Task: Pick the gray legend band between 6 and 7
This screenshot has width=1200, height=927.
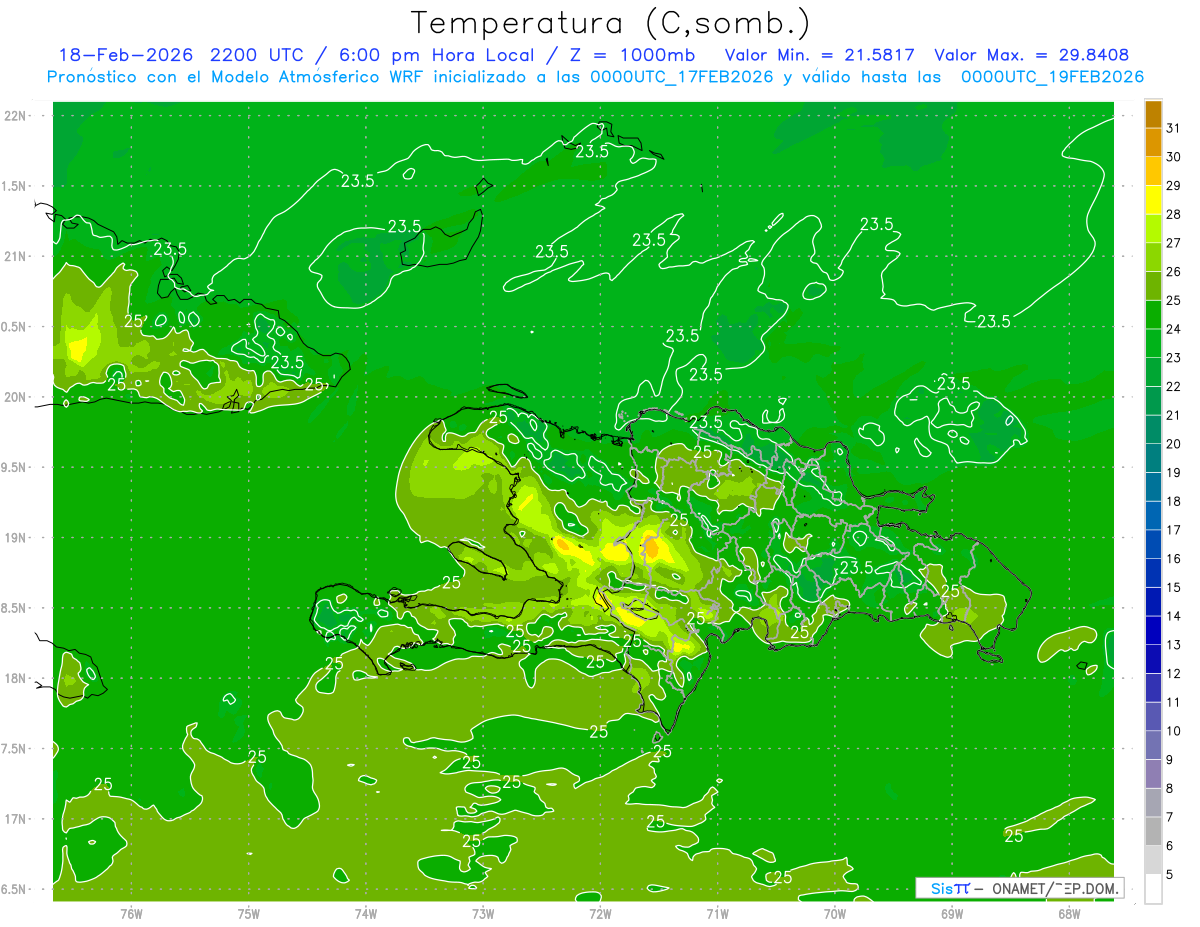Action: pos(1153,831)
